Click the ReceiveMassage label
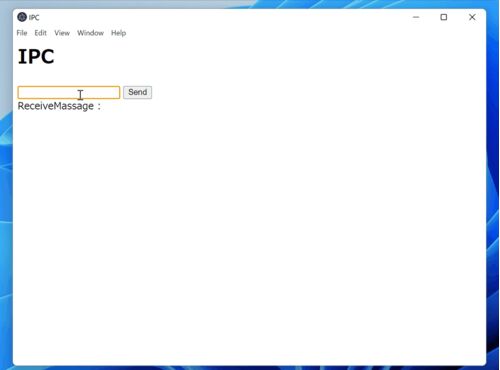Image resolution: width=500 pixels, height=370 pixels. coord(59,106)
